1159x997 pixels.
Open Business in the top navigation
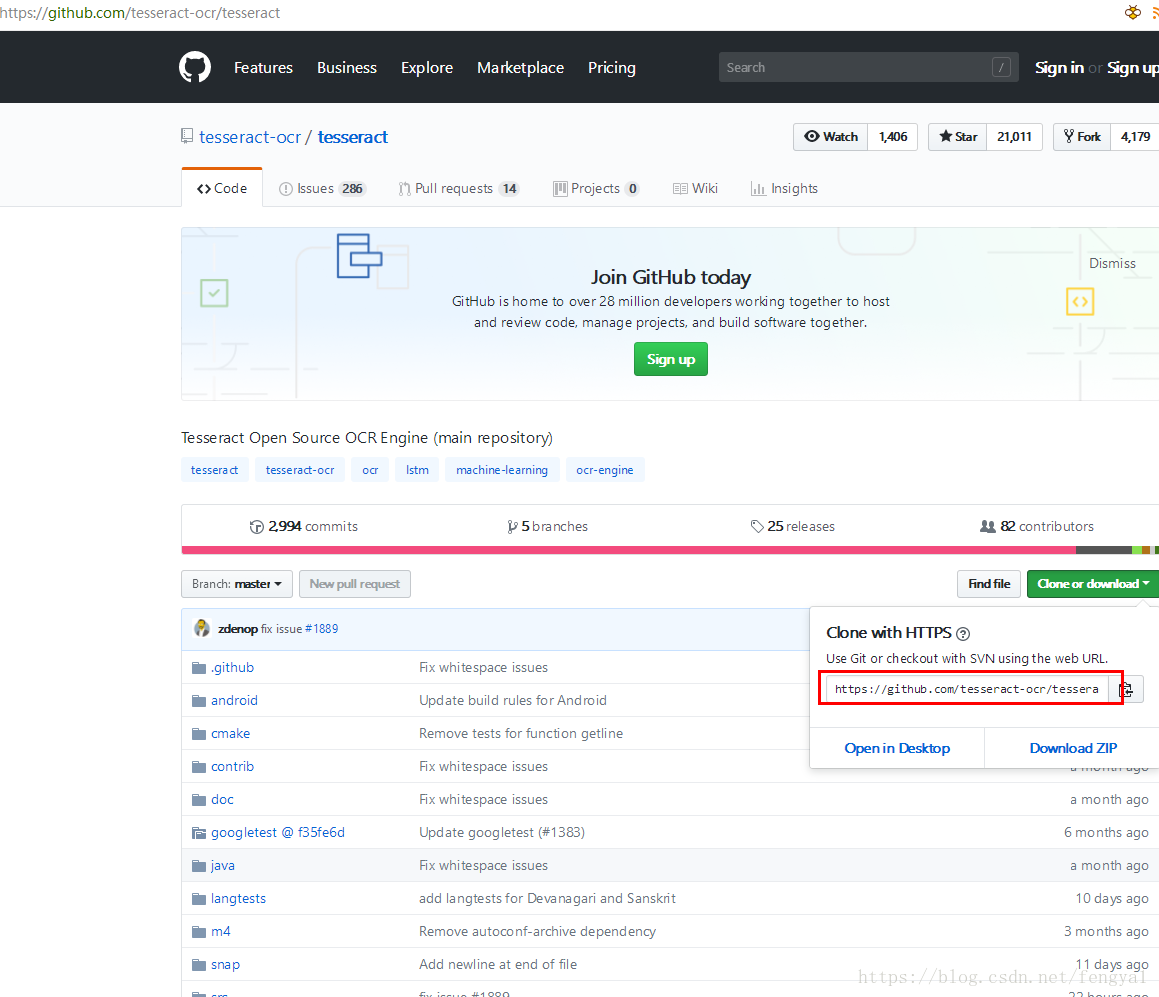tap(347, 67)
